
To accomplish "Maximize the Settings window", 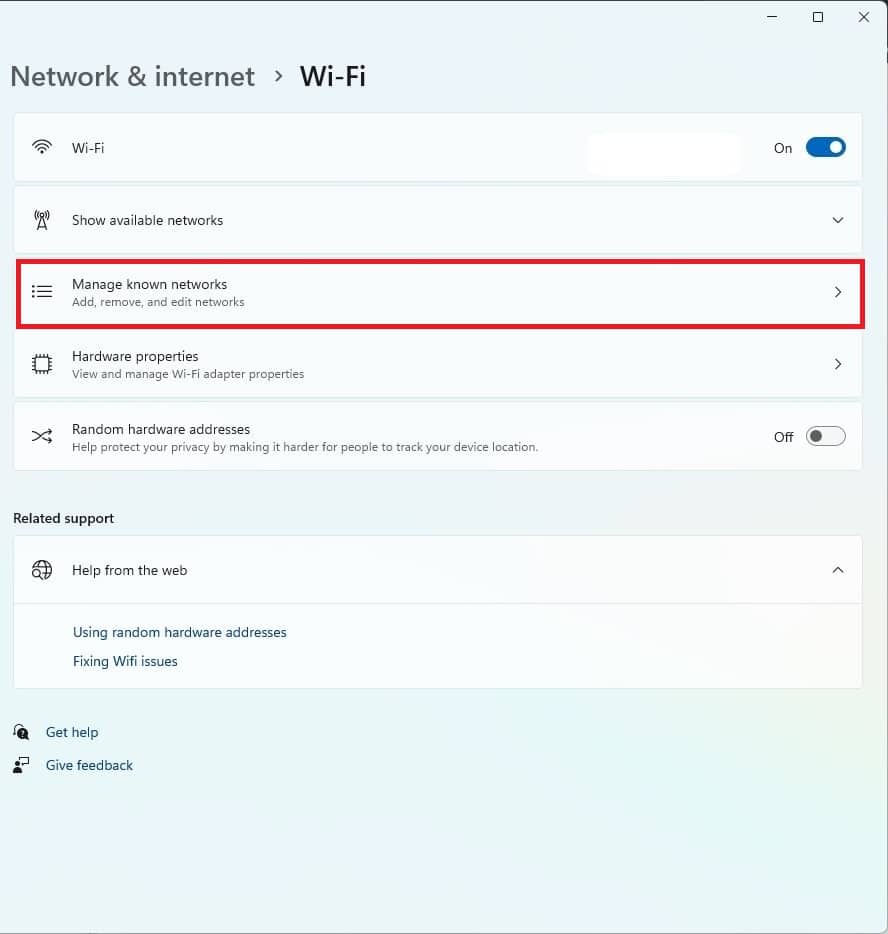I will pos(818,17).
